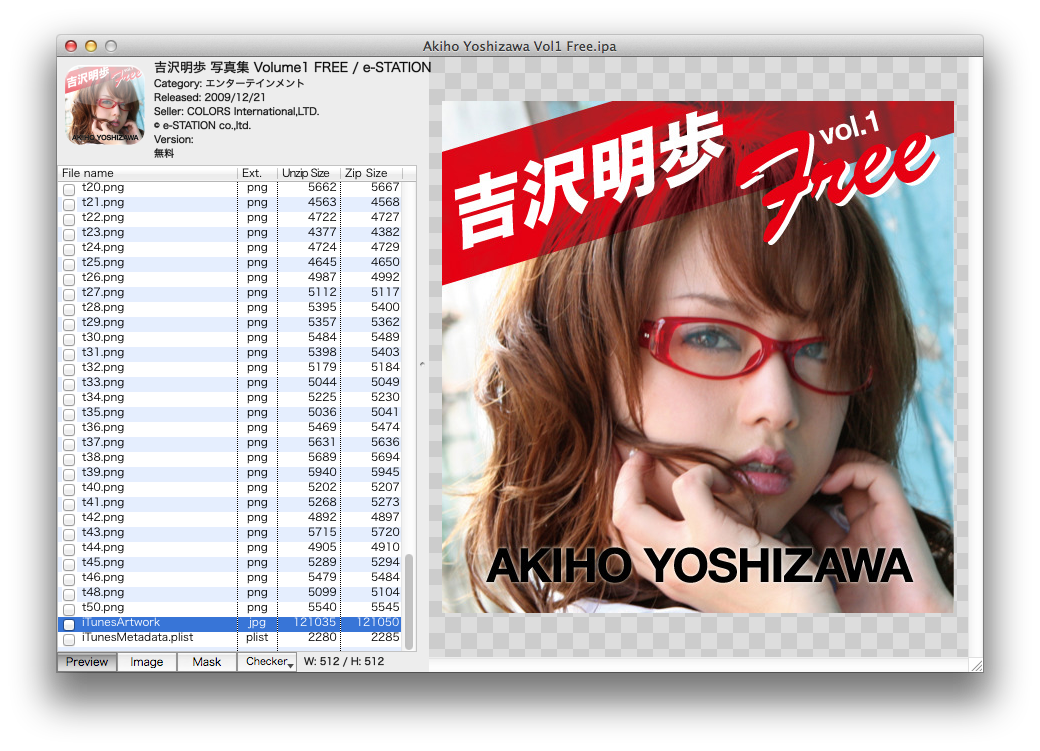The width and height of the screenshot is (1040, 751).
Task: Select the t23.png file row
Action: click(x=230, y=232)
